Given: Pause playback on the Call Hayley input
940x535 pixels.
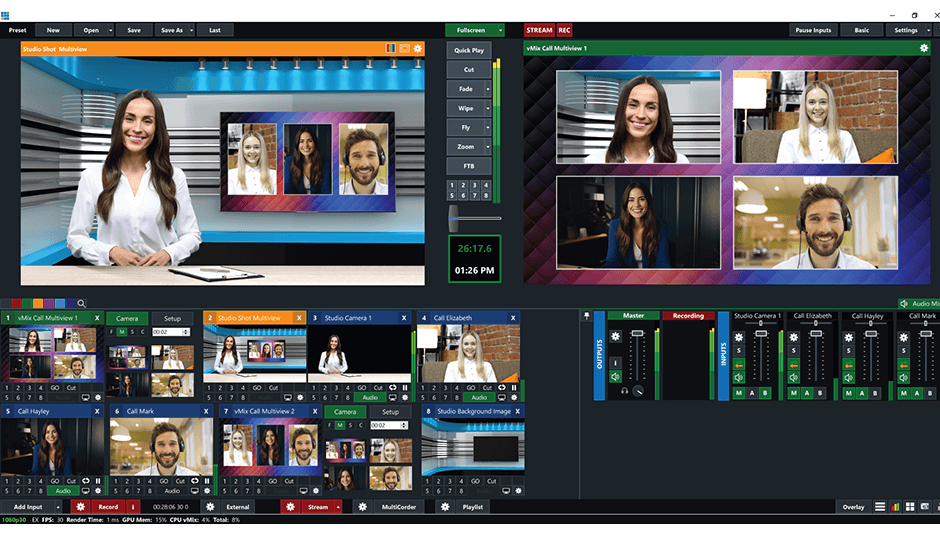Looking at the screenshot, I should 97,481.
